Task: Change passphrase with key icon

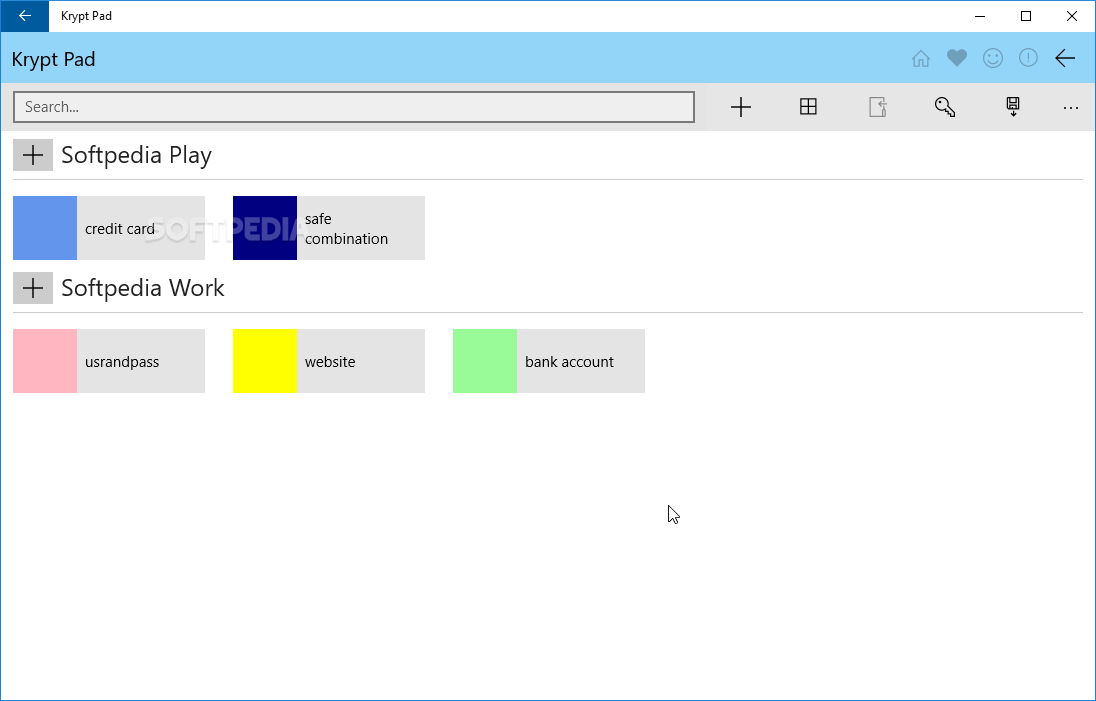Action: 944,107
